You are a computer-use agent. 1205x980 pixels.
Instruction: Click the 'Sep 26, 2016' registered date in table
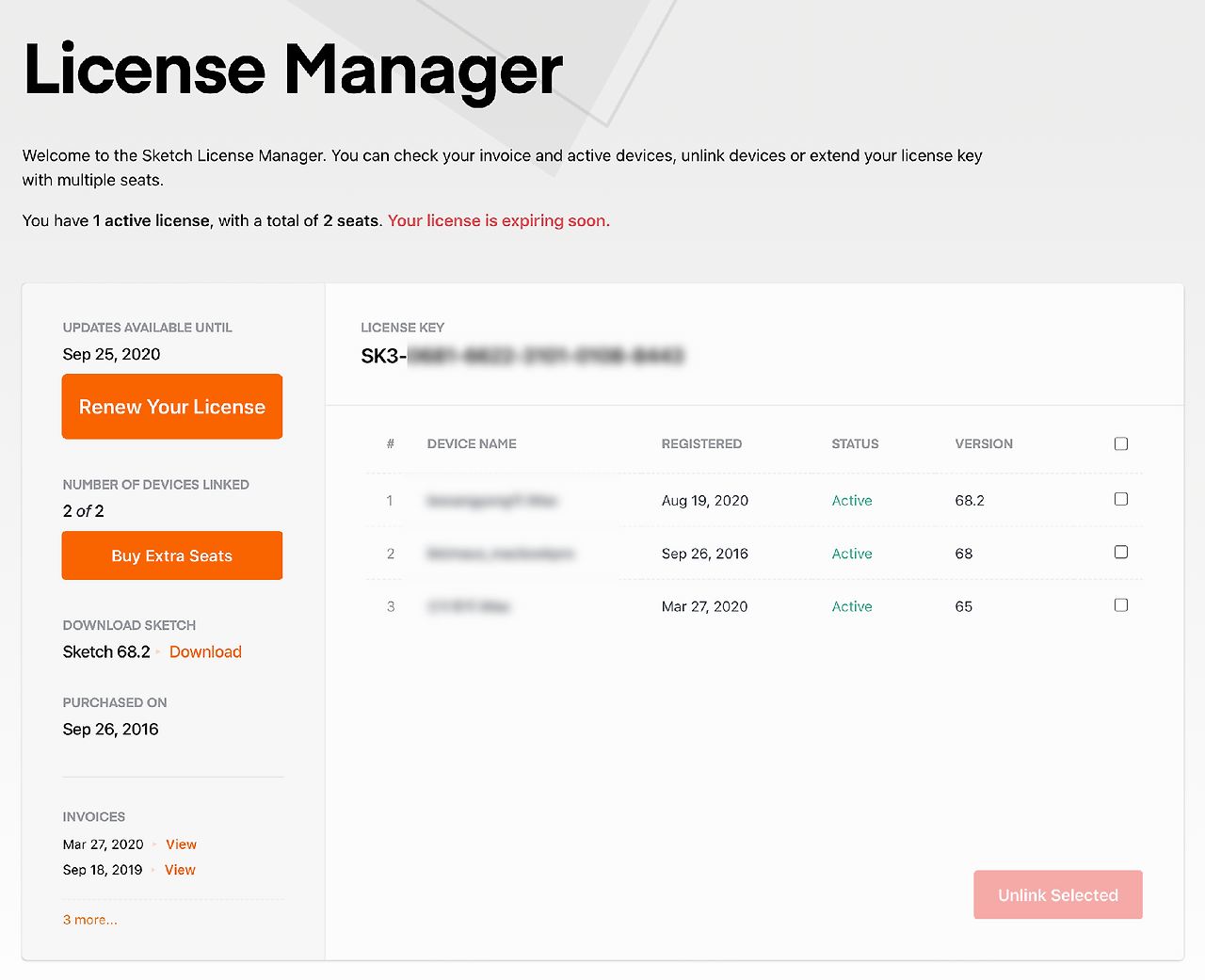[705, 554]
